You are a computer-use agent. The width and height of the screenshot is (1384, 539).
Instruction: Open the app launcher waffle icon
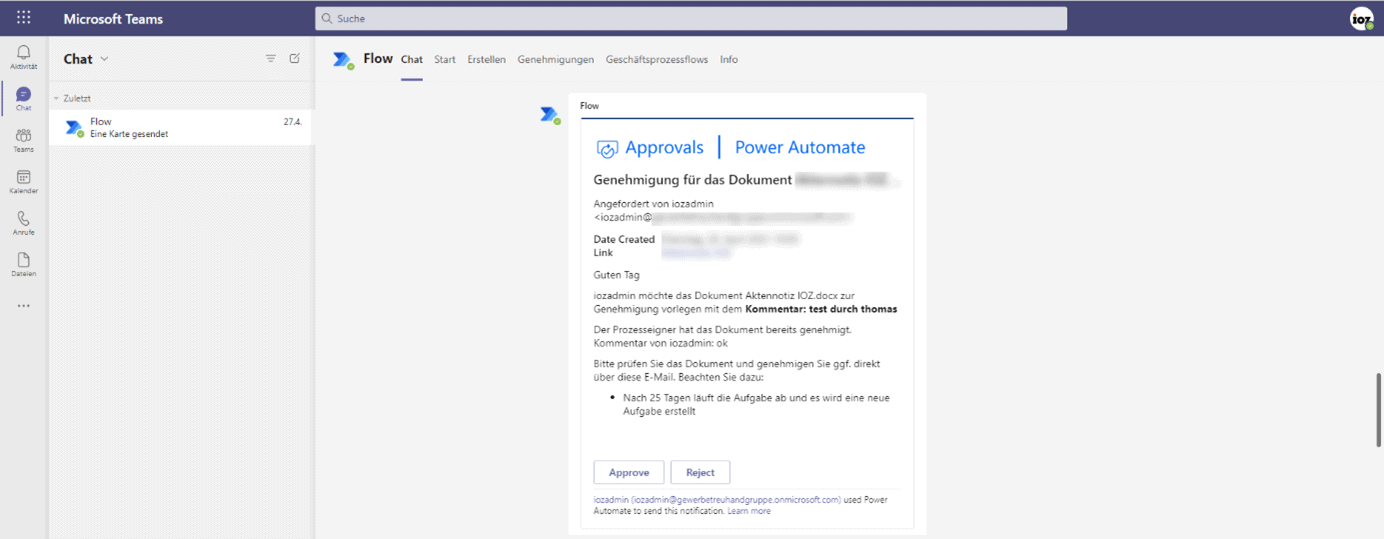(x=24, y=18)
